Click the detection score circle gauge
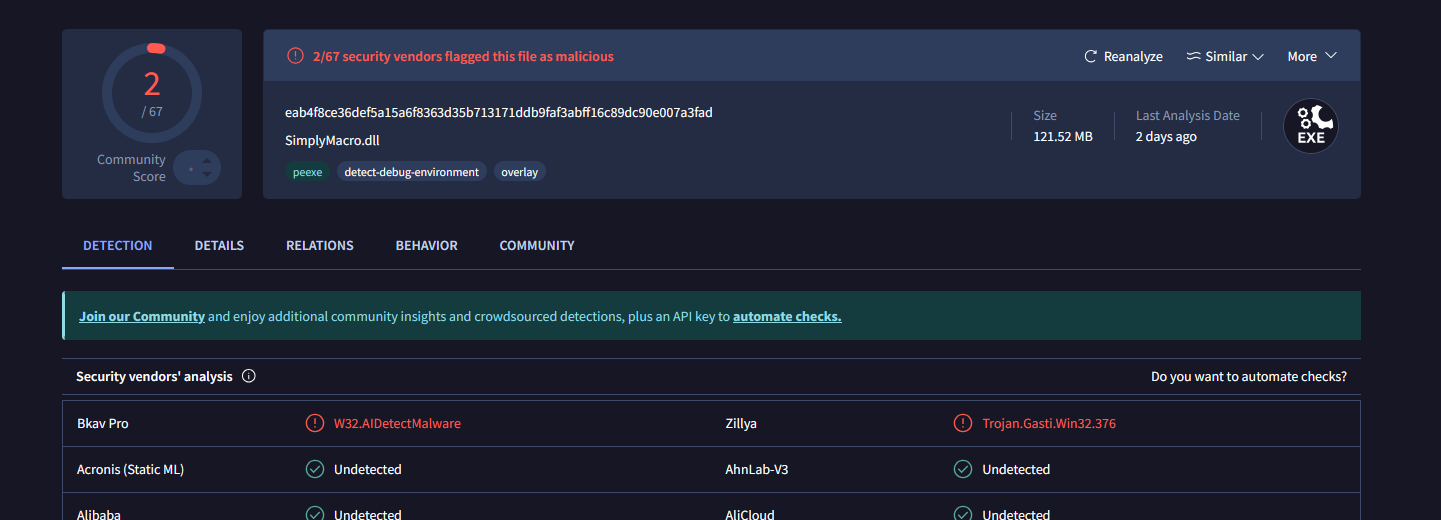The image size is (1441, 520). 152,93
